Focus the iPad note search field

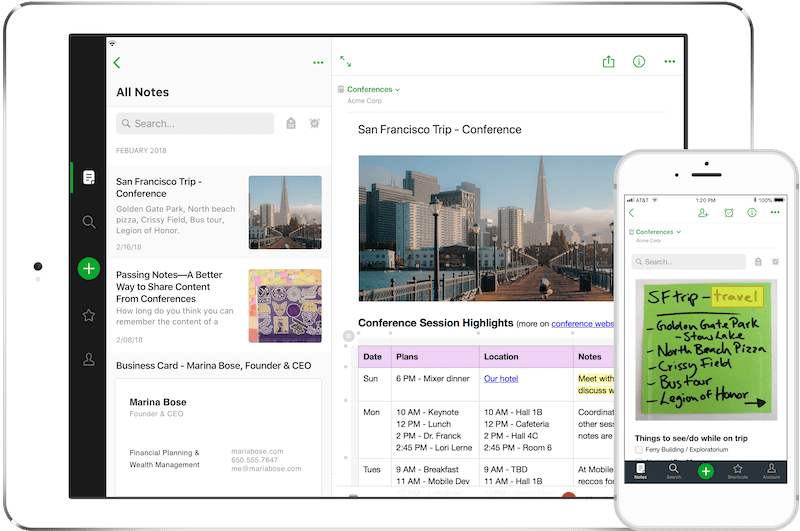pyautogui.click(x=195, y=123)
